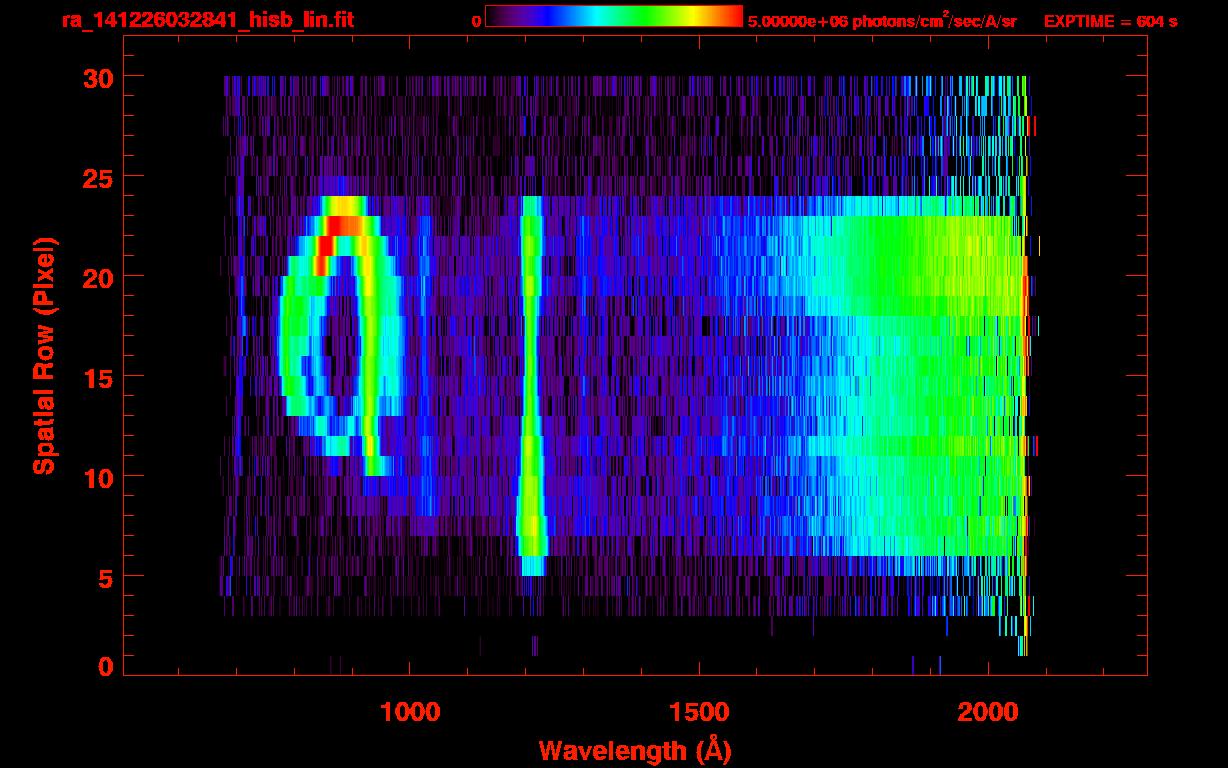Click the y-axis tick label 20
Screen dimensions: 1228x768
[x=96, y=277]
